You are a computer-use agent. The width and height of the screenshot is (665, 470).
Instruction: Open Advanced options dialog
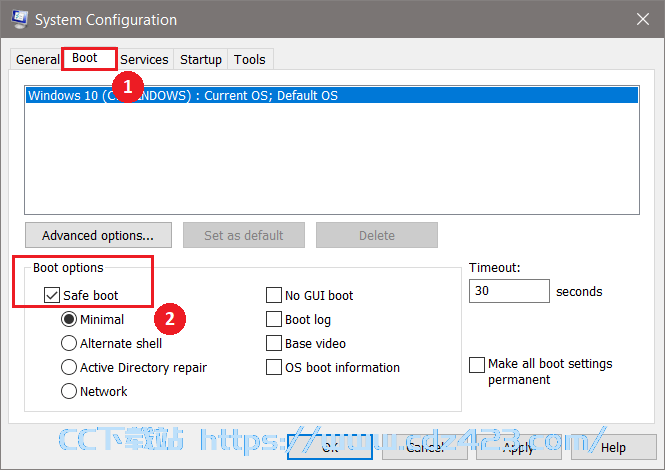click(98, 235)
